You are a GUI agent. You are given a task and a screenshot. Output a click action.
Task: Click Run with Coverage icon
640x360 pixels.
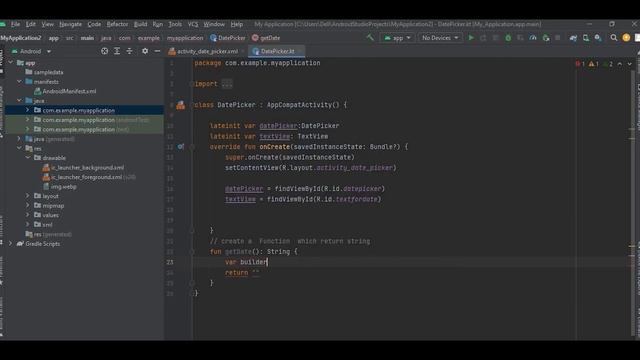click(x=520, y=38)
